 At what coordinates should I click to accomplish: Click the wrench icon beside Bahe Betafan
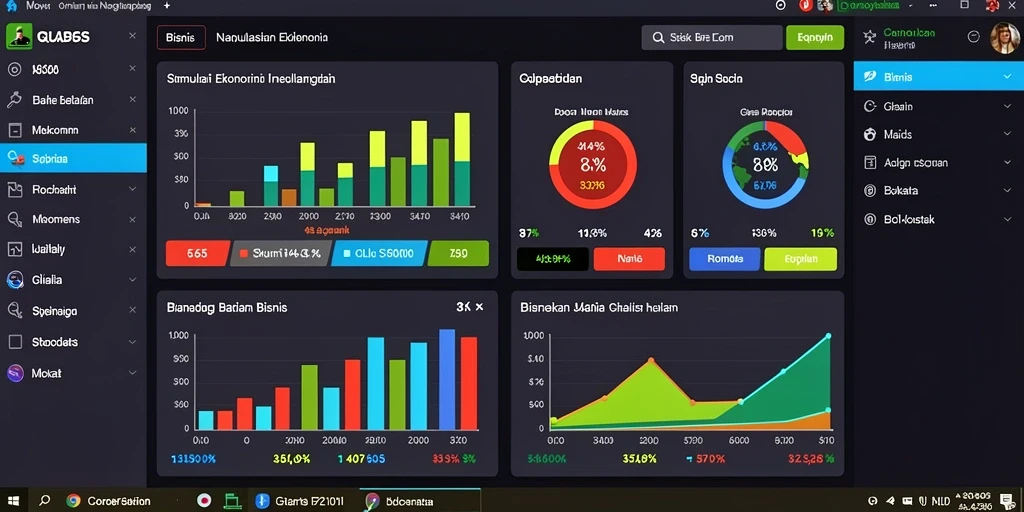coord(14,100)
